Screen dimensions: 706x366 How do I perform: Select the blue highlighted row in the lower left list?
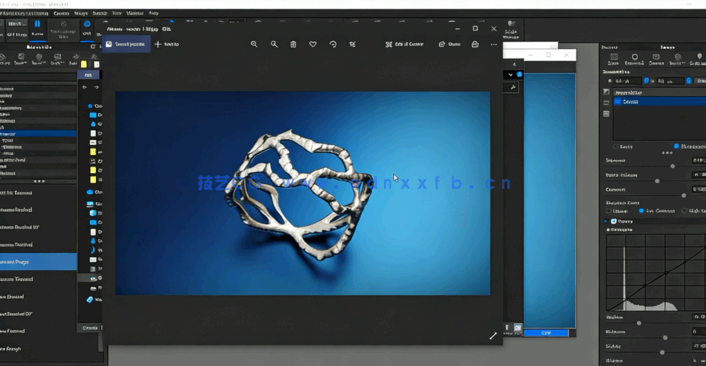(38, 262)
